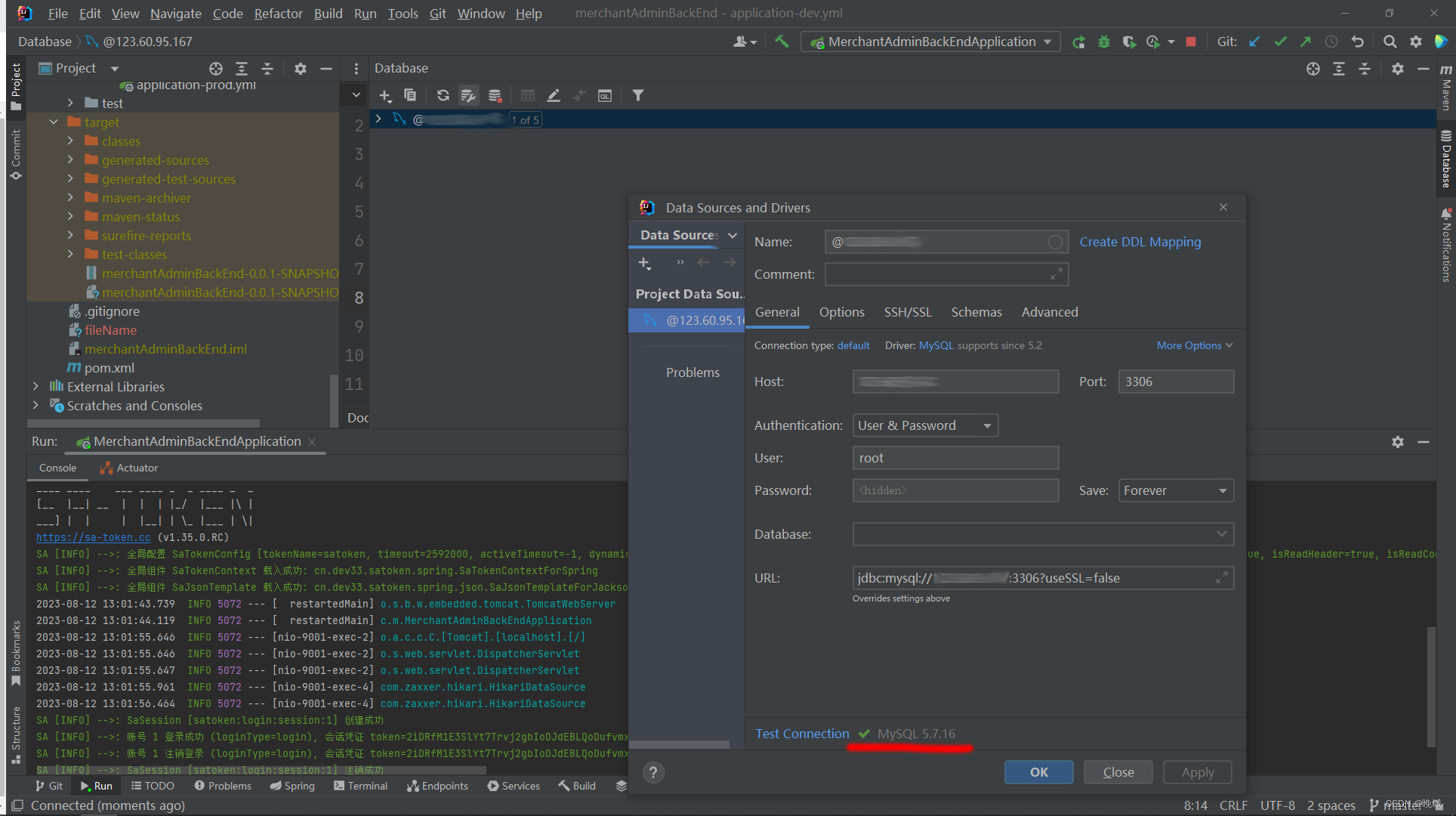The image size is (1456, 816).
Task: Open the Refactor menu
Action: point(278,14)
